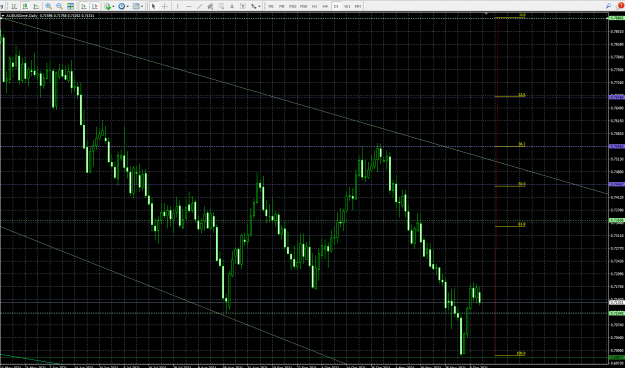Image resolution: width=625 pixels, height=368 pixels.
Task: Select the crosshair tool
Action: tap(164, 6)
